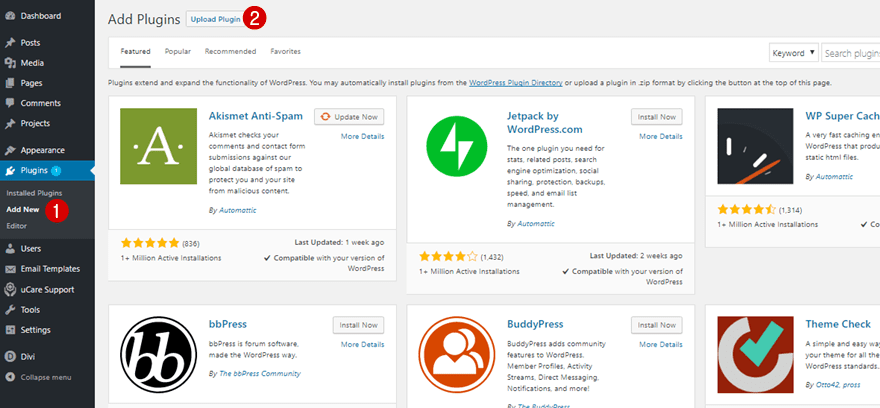Open the Akismet Anti-Spam title link
Viewport: 880px width, 408px height.
tap(255, 116)
